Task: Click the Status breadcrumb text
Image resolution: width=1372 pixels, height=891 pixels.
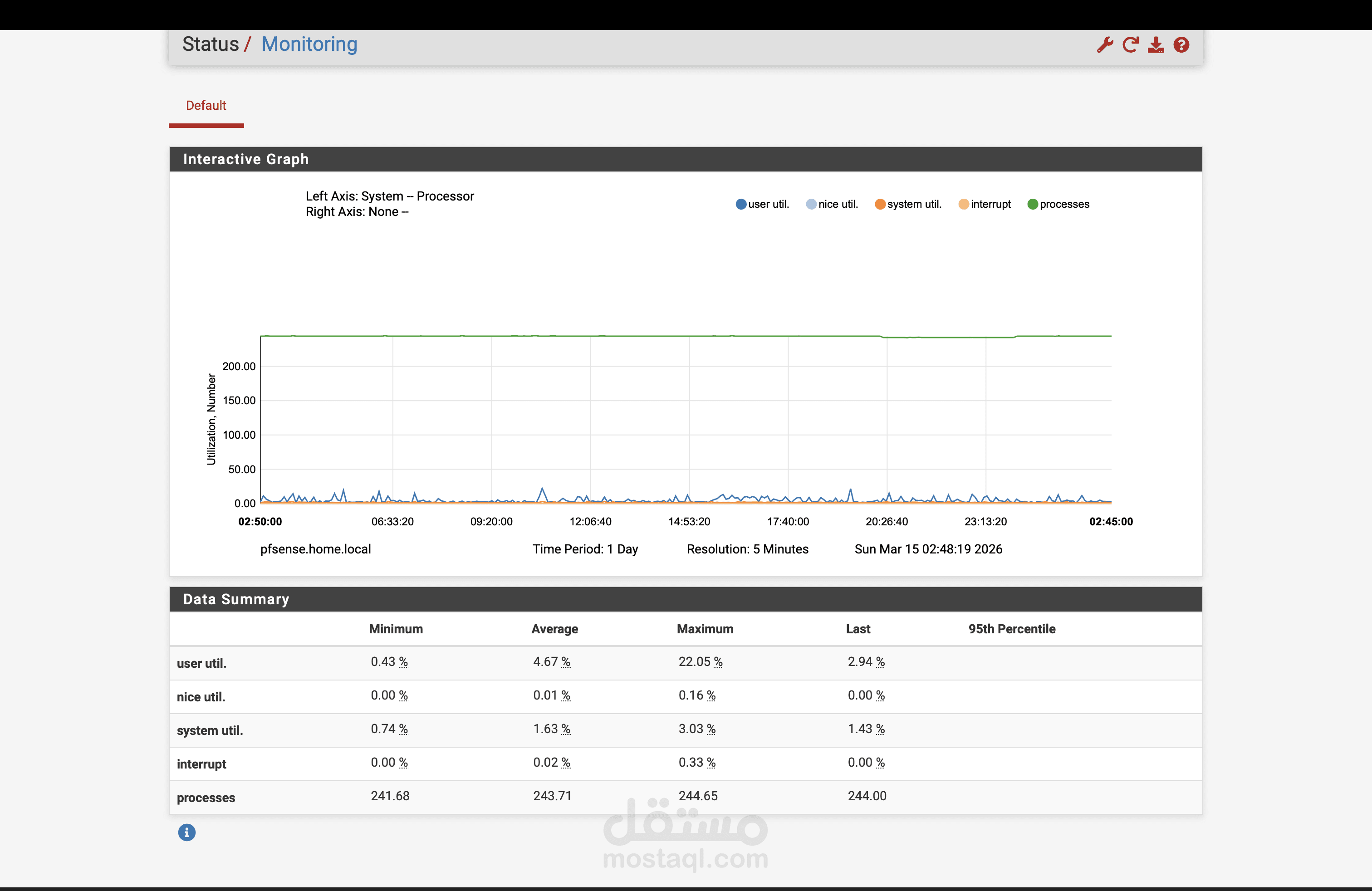Action: (211, 44)
